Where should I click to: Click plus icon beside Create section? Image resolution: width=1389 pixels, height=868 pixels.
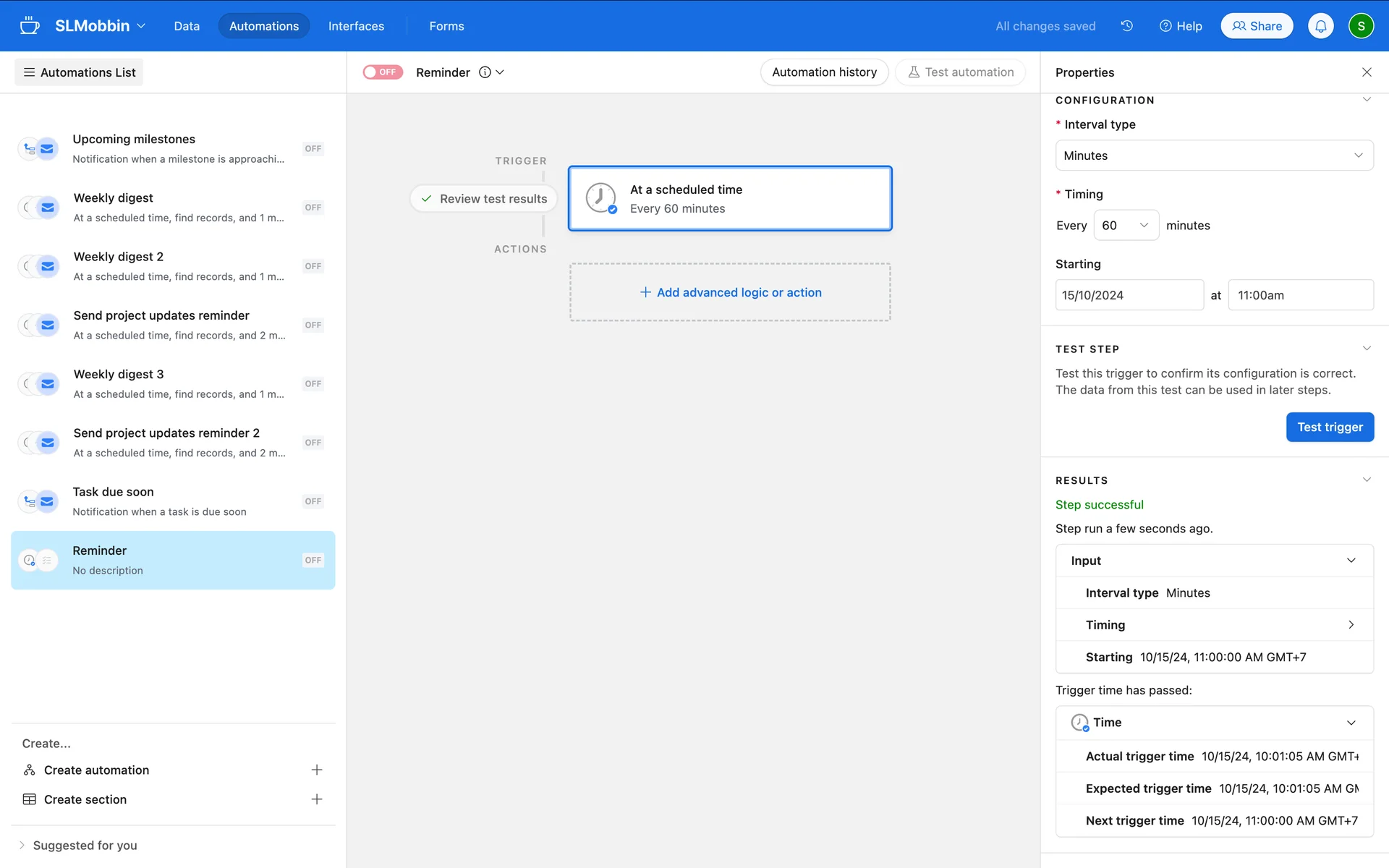[316, 799]
